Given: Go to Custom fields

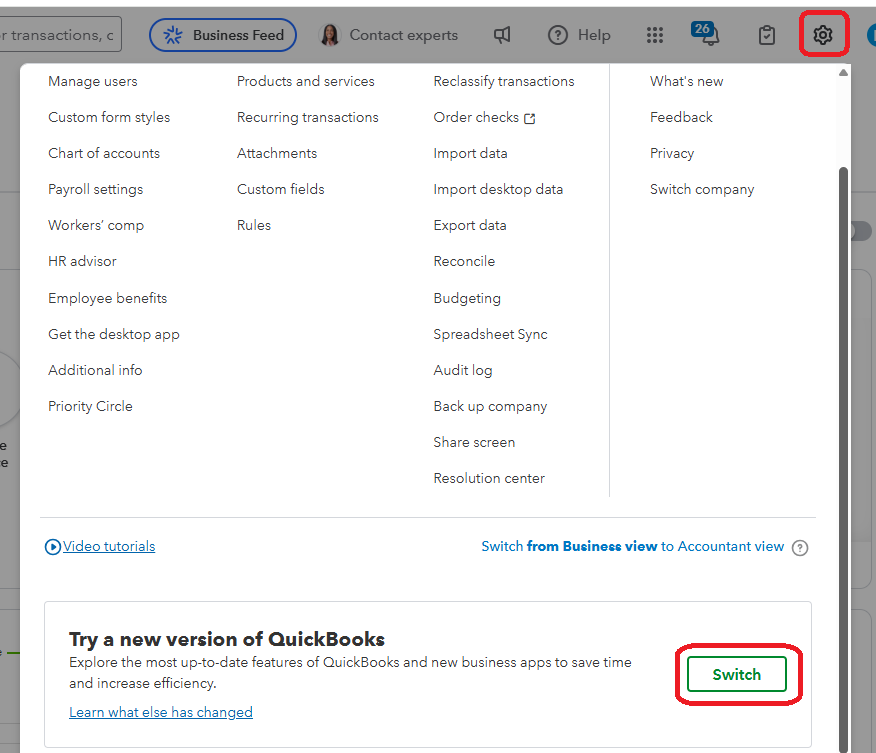Looking at the screenshot, I should pos(280,189).
